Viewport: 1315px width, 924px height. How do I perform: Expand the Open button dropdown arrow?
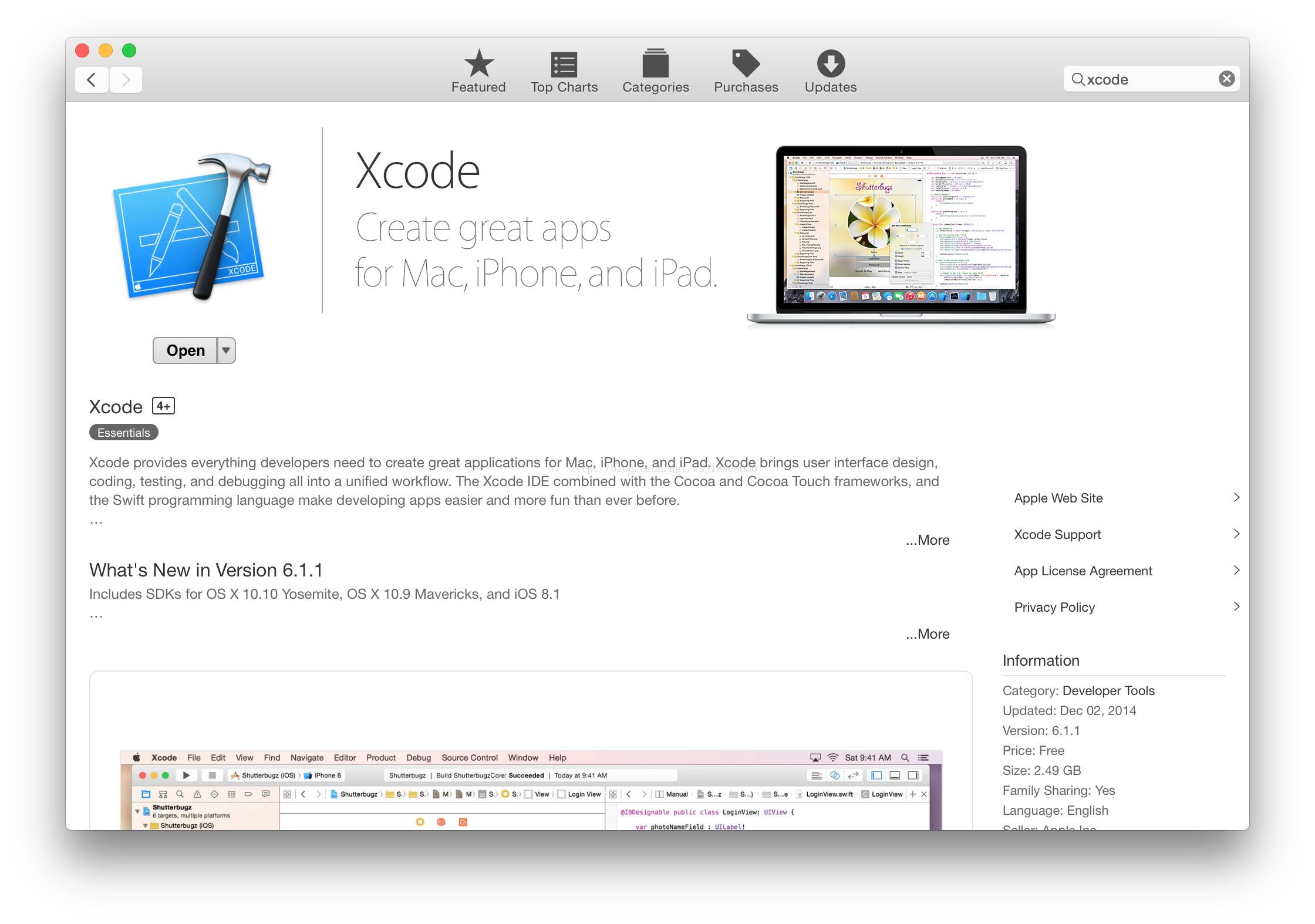coord(227,350)
